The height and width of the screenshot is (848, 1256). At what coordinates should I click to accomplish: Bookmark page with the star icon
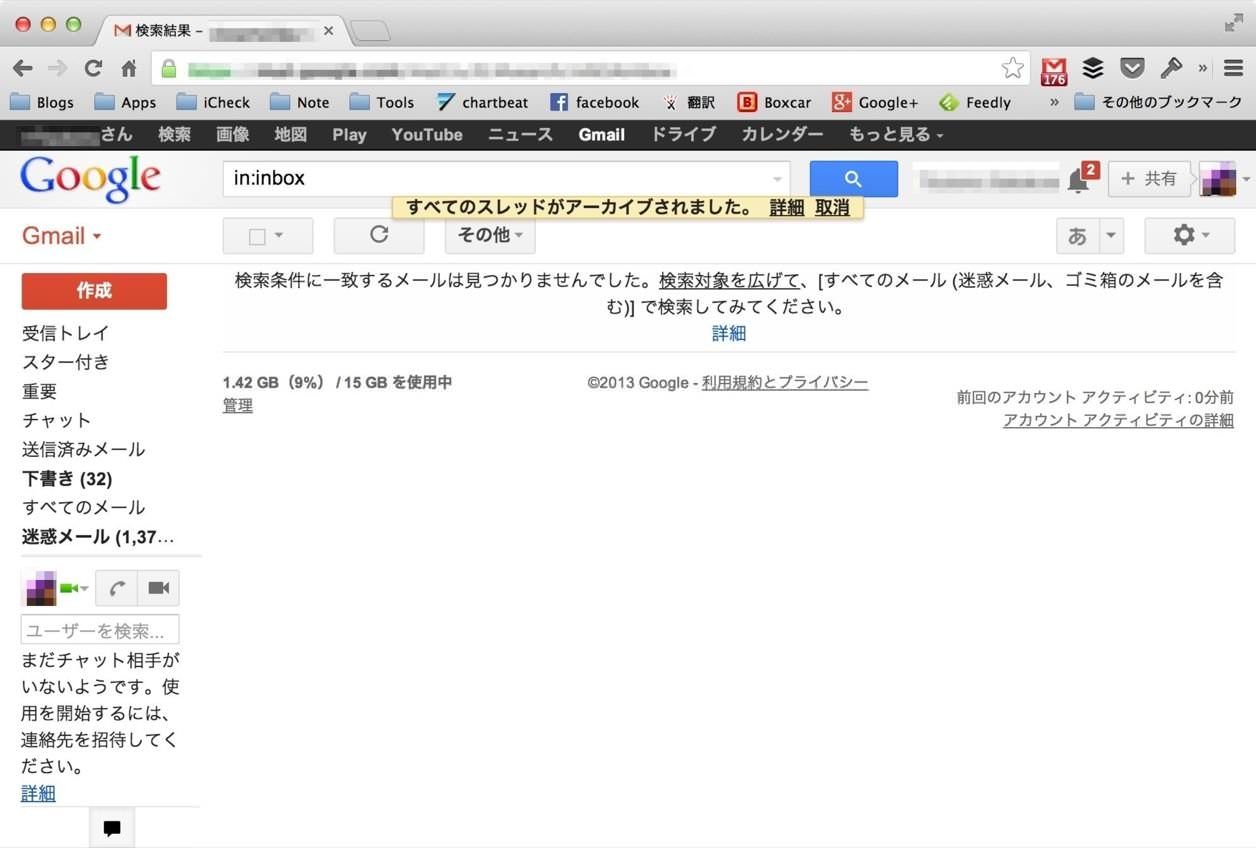click(x=1013, y=68)
